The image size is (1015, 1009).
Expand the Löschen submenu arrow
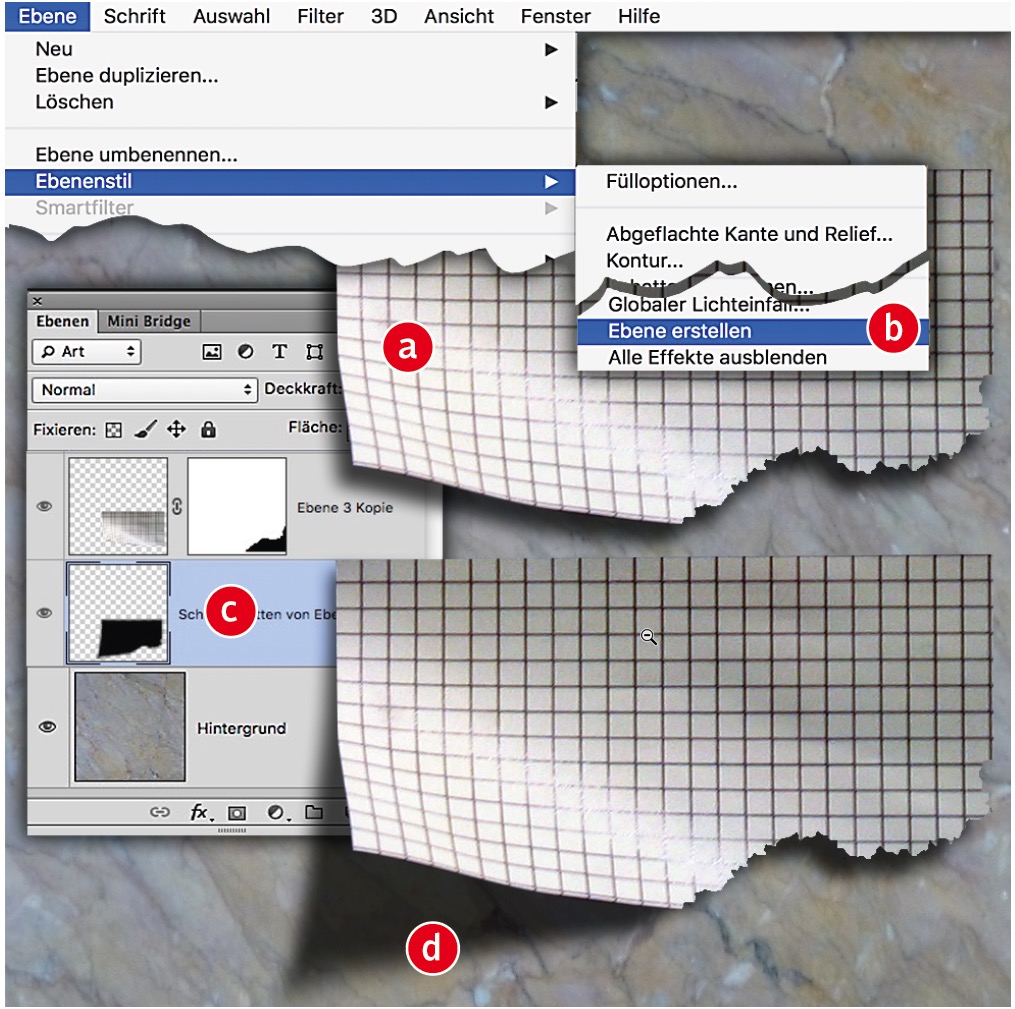[551, 102]
